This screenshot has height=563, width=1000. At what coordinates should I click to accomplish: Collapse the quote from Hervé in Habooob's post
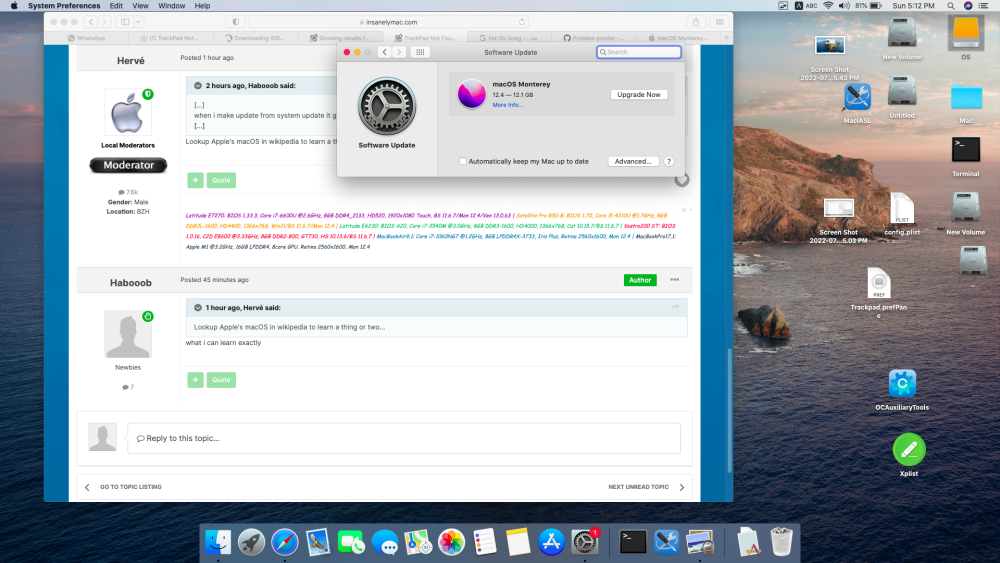point(198,307)
